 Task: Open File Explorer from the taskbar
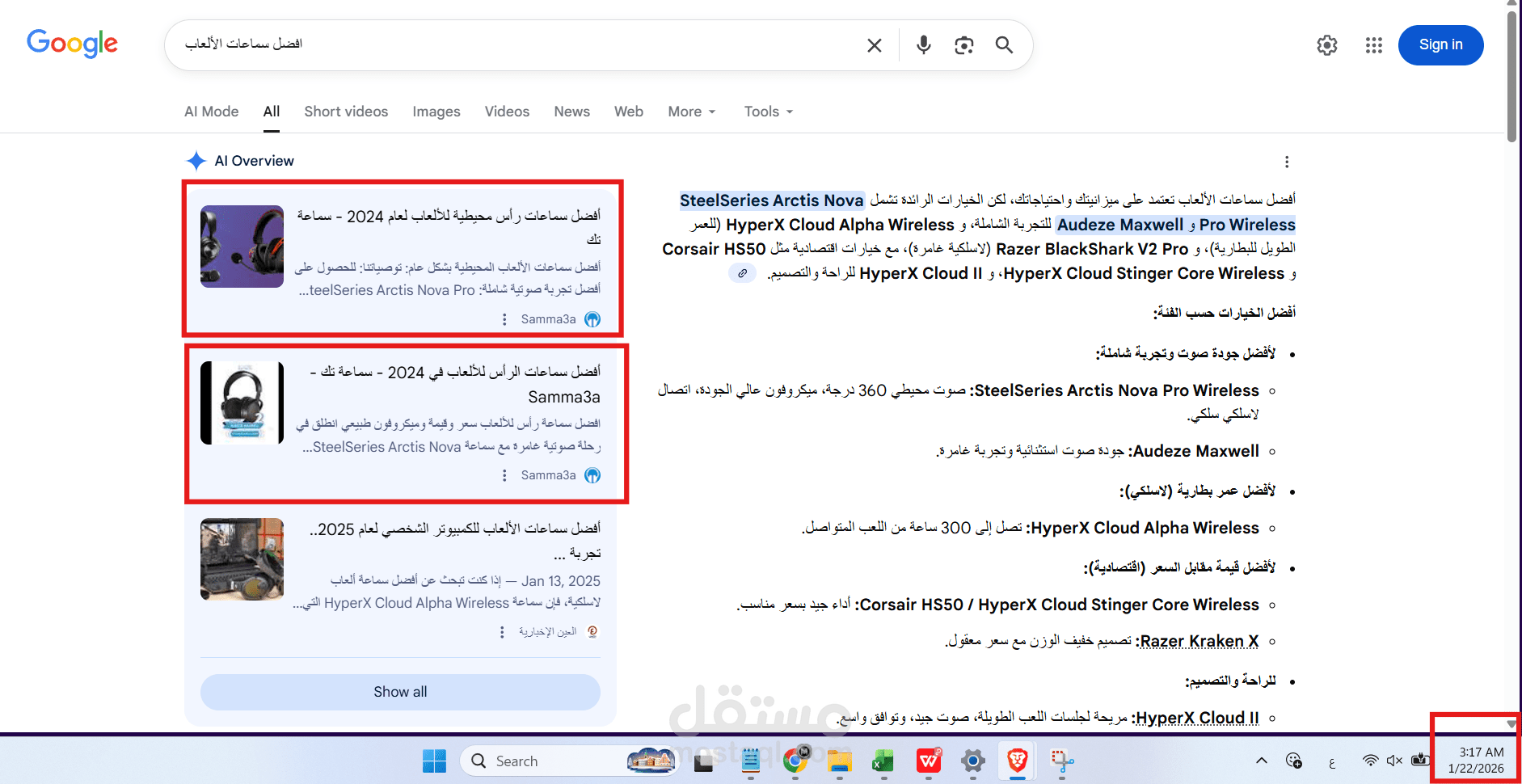pos(840,761)
